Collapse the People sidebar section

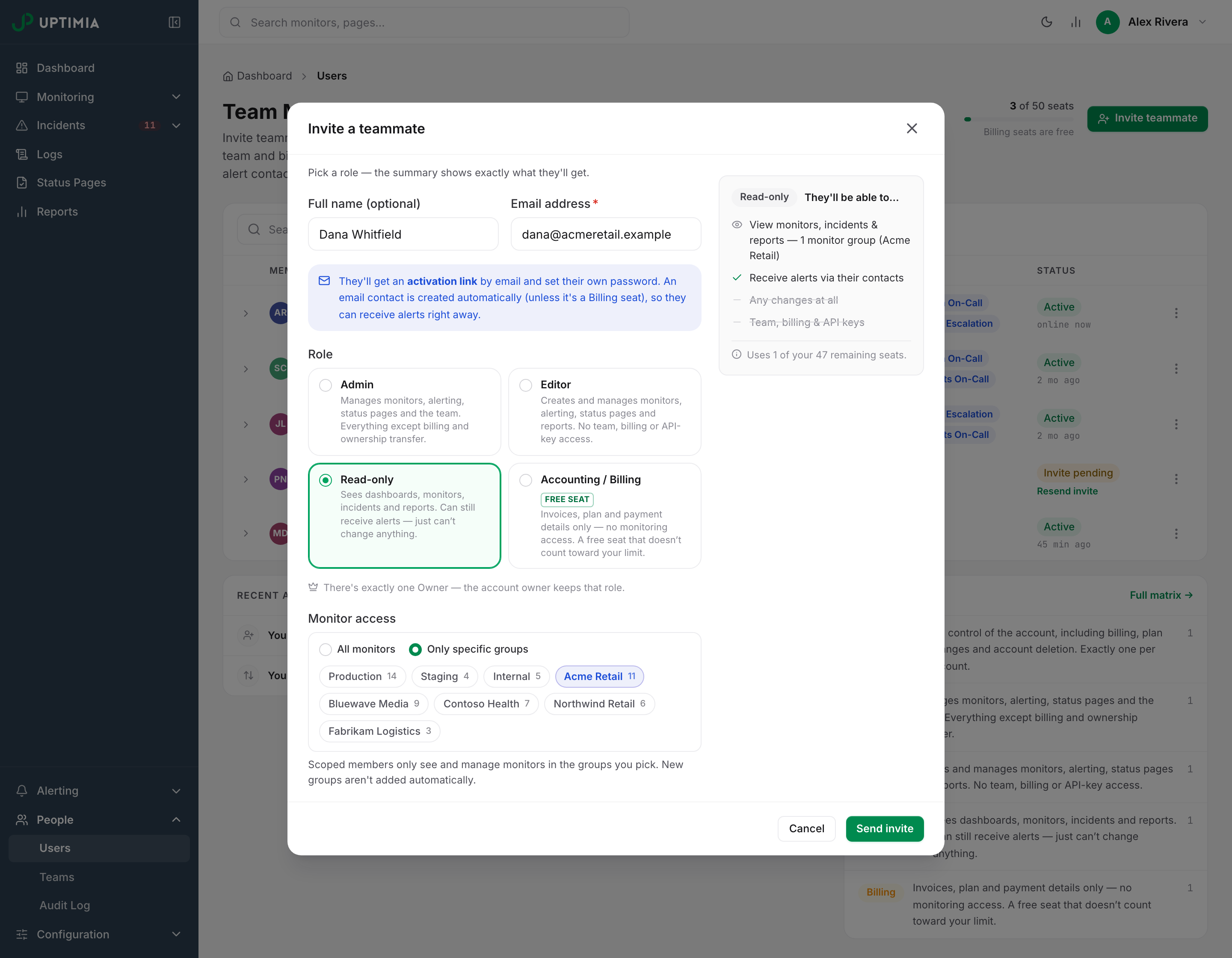pos(99,819)
